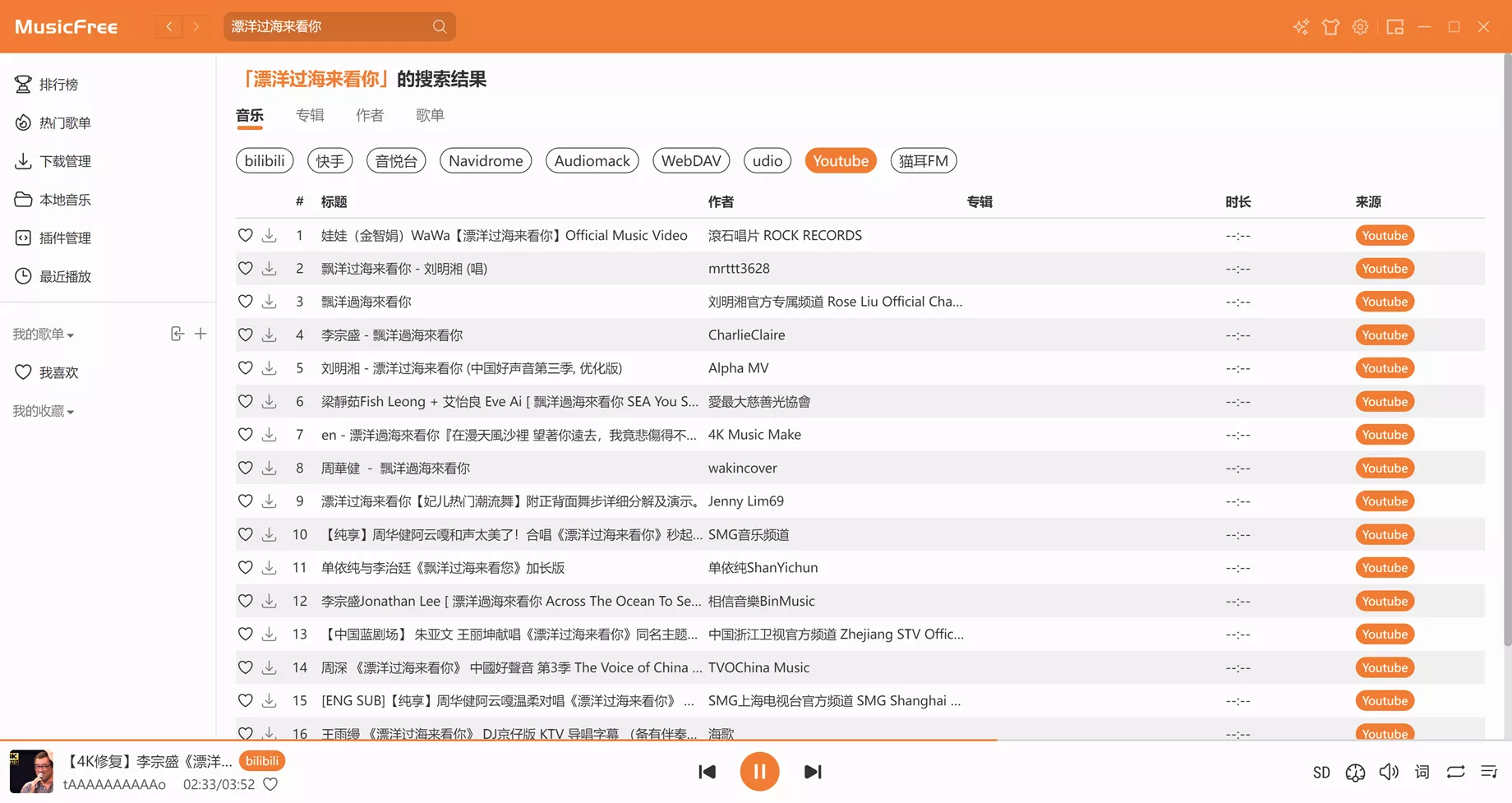Toggle SD audio quality
The width and height of the screenshot is (1512, 803).
[x=1321, y=772]
